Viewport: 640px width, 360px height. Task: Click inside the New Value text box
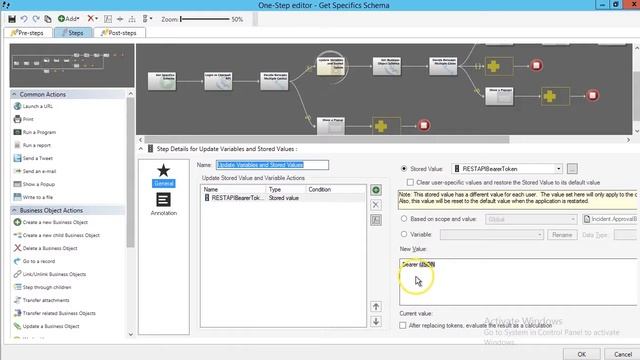[x=518, y=282]
